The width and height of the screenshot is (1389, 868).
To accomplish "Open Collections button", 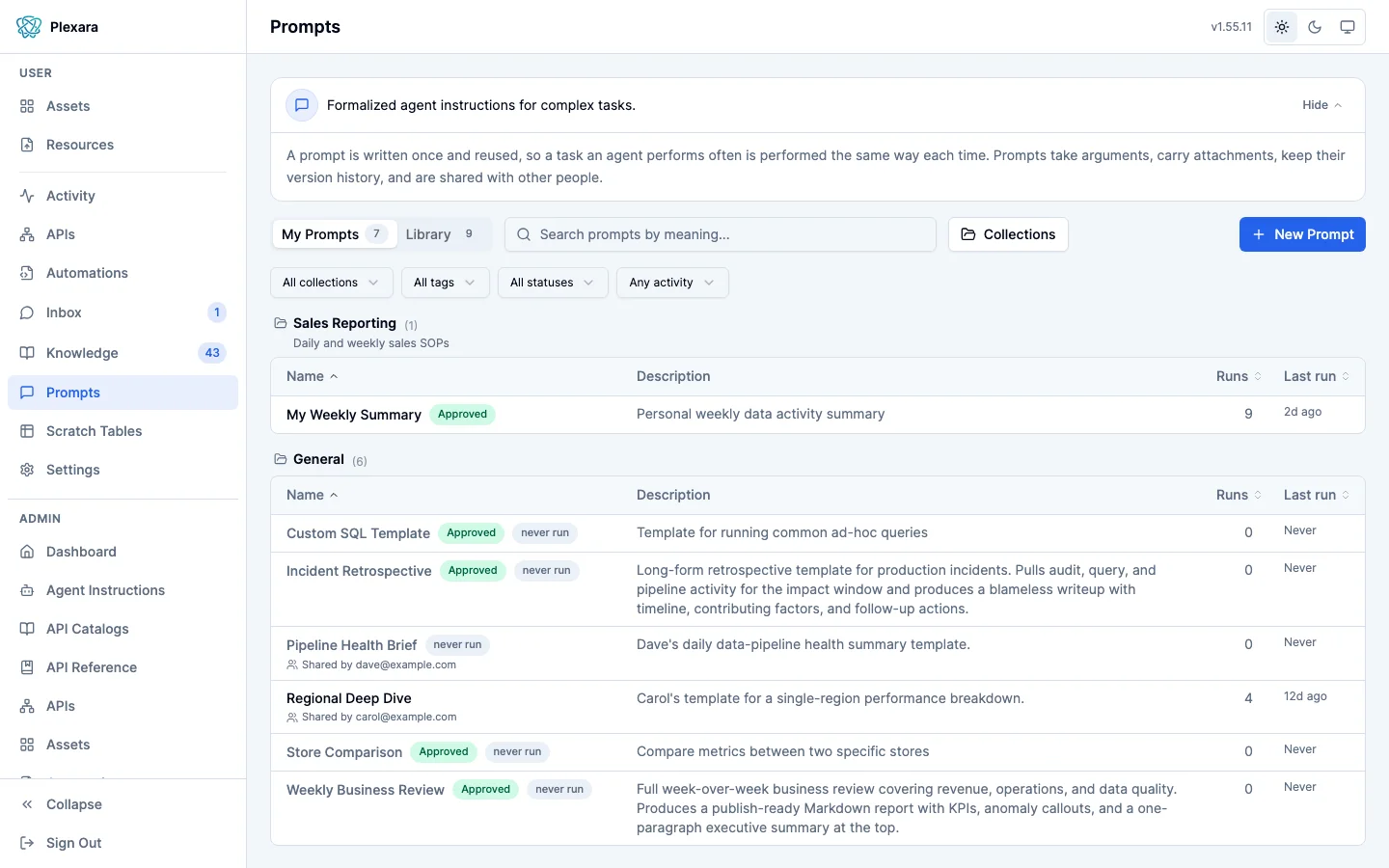I will pyautogui.click(x=1008, y=234).
